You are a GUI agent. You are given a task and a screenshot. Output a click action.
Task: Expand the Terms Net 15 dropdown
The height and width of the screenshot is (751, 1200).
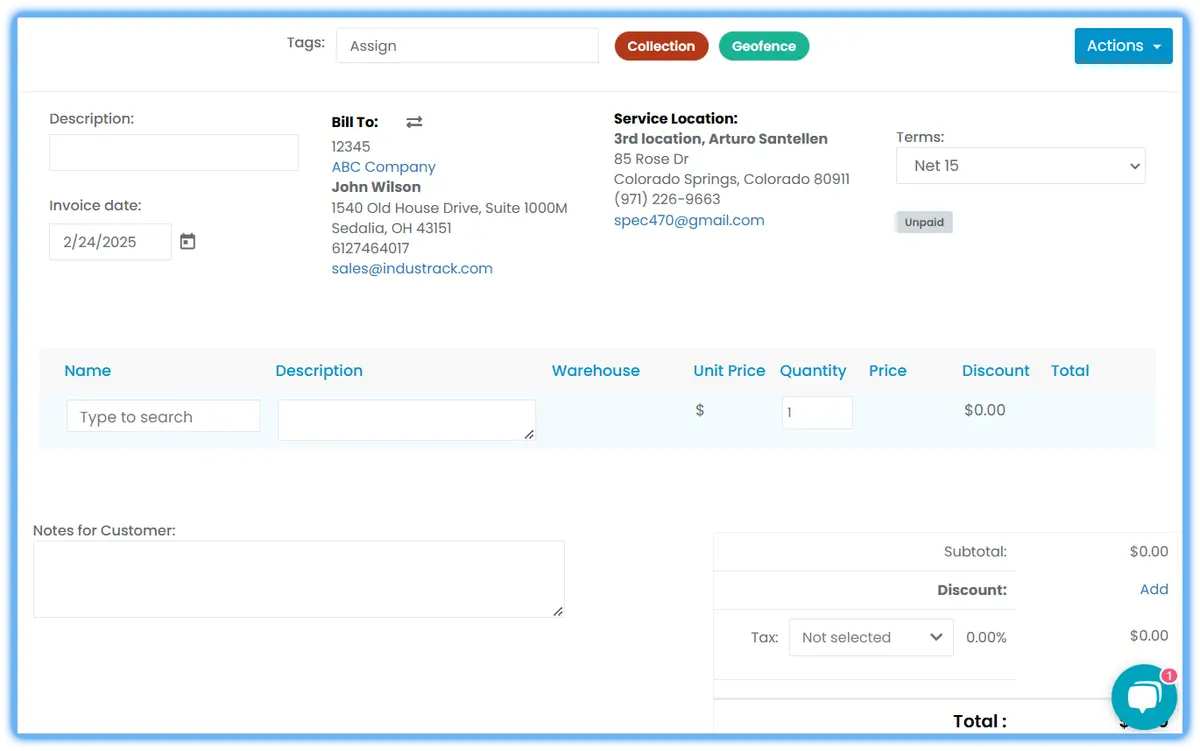click(1021, 166)
